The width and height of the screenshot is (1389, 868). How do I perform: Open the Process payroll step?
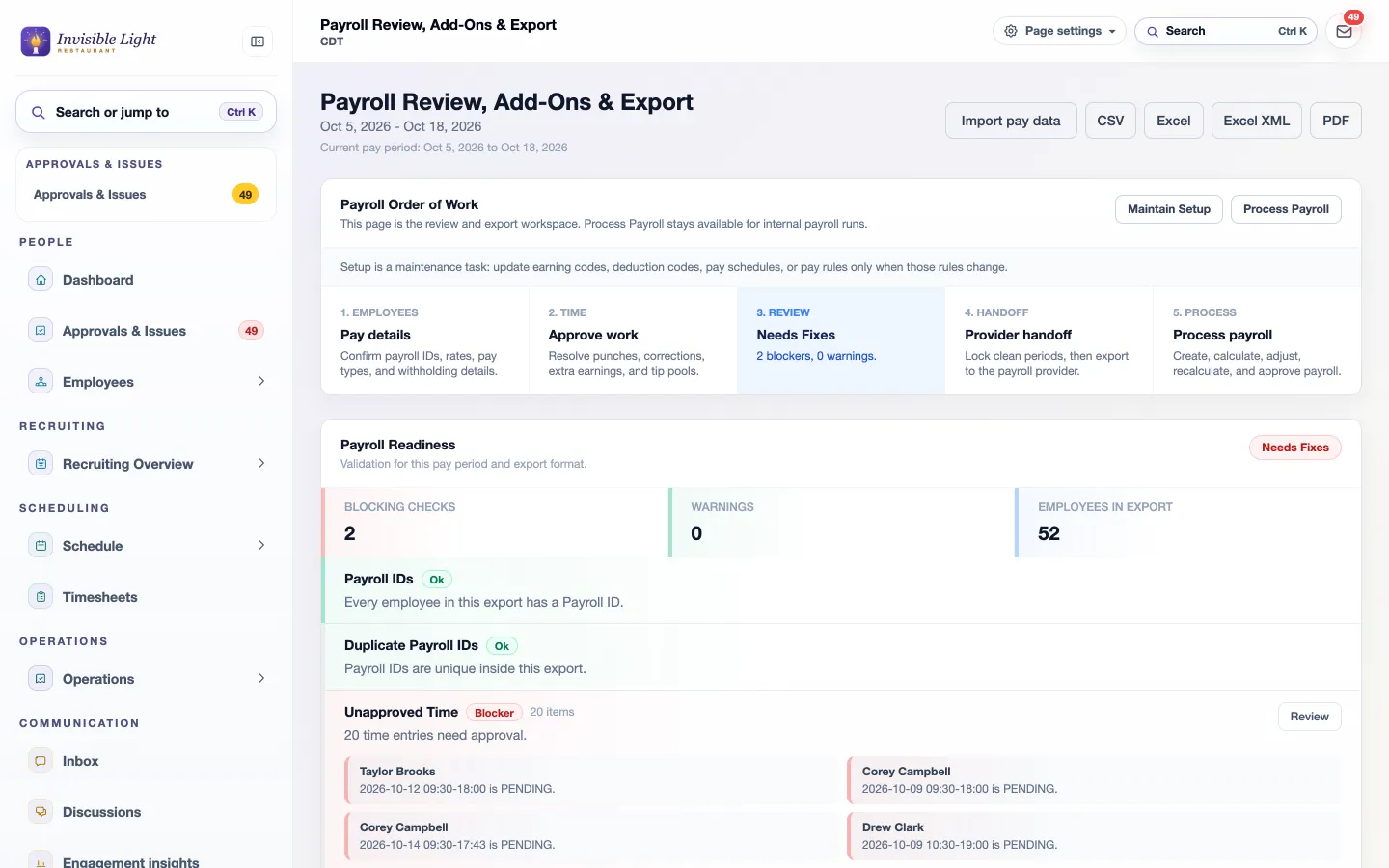coord(1257,341)
